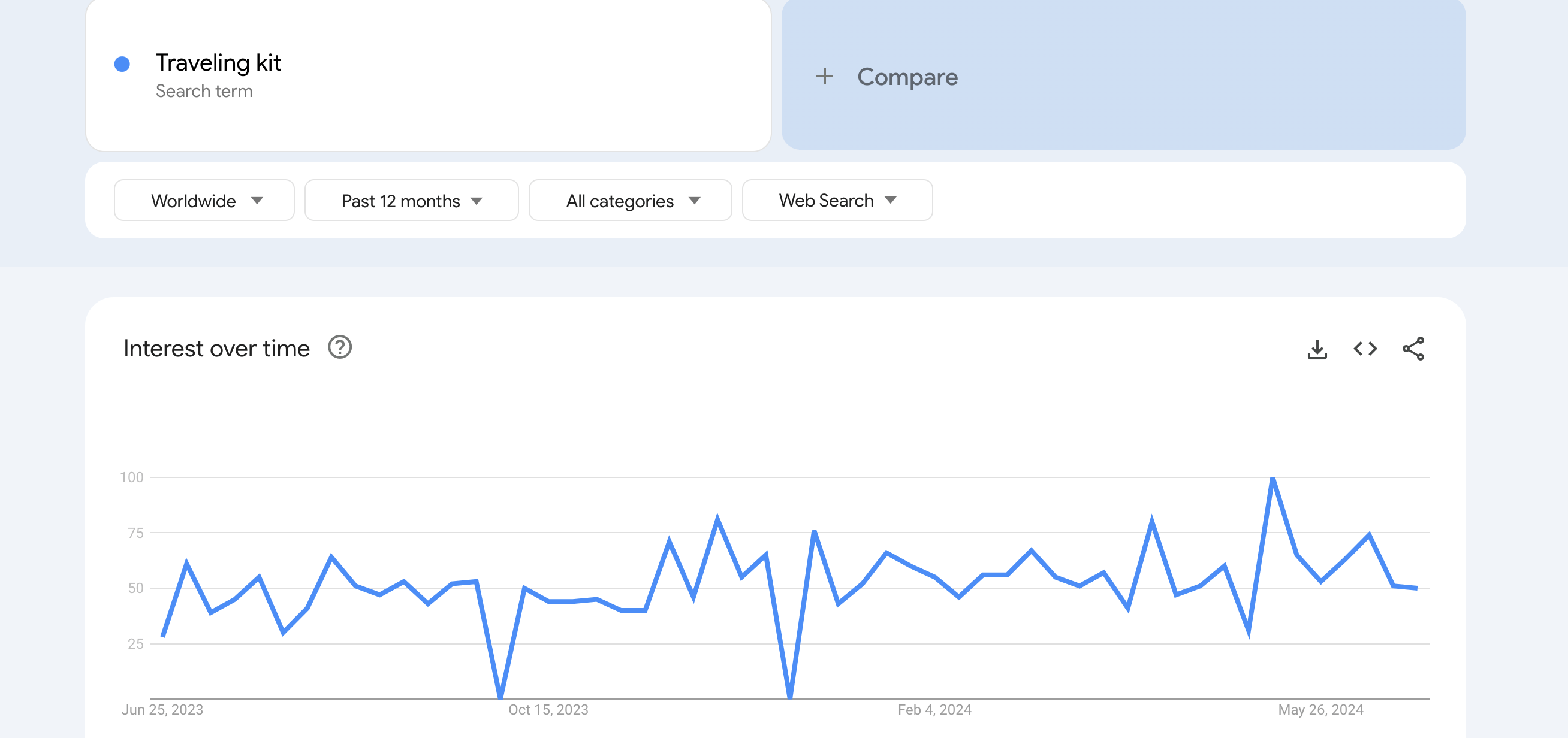Screen dimensions: 1568x738
Task: Click the plus icon in the Compare box
Action: click(x=825, y=77)
